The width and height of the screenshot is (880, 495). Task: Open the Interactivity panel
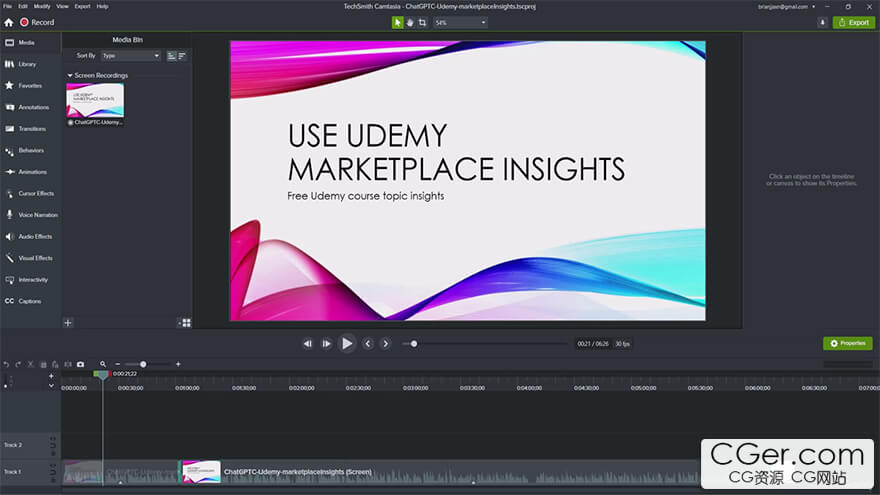[30, 279]
